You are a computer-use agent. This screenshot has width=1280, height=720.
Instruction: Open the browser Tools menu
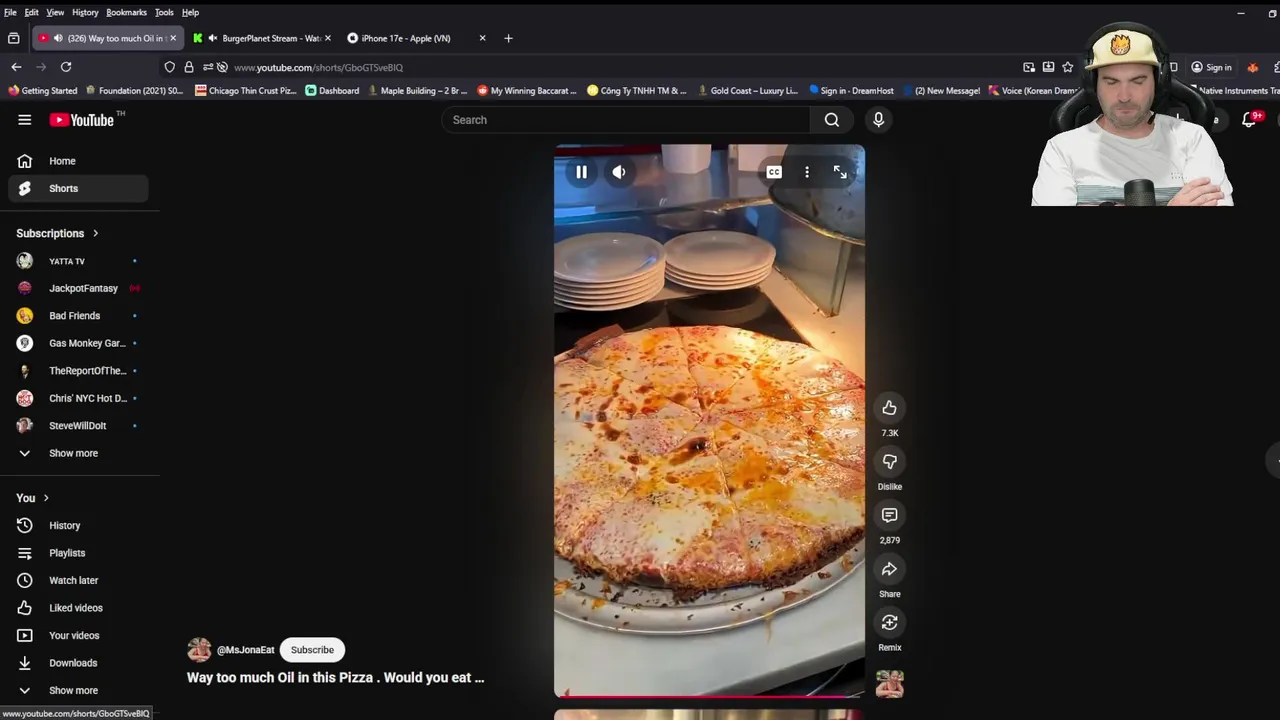click(x=164, y=12)
